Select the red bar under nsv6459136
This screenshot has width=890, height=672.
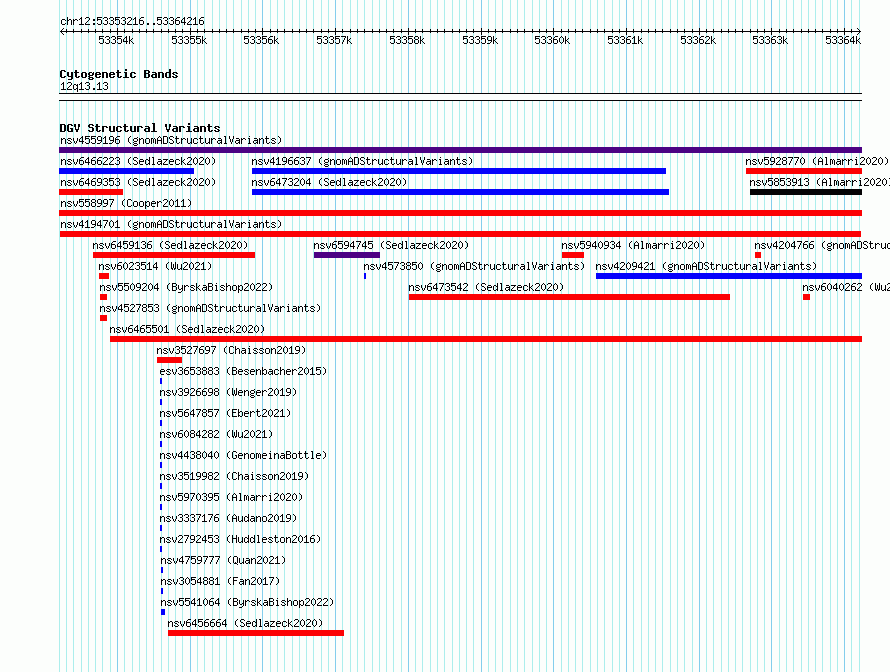(x=174, y=255)
